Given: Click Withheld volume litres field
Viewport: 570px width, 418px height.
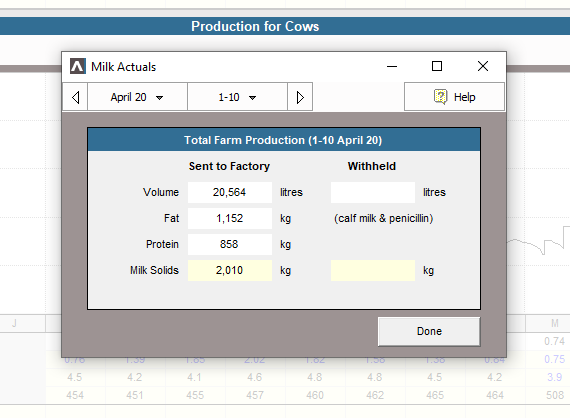Looking at the screenshot, I should coord(373,192).
